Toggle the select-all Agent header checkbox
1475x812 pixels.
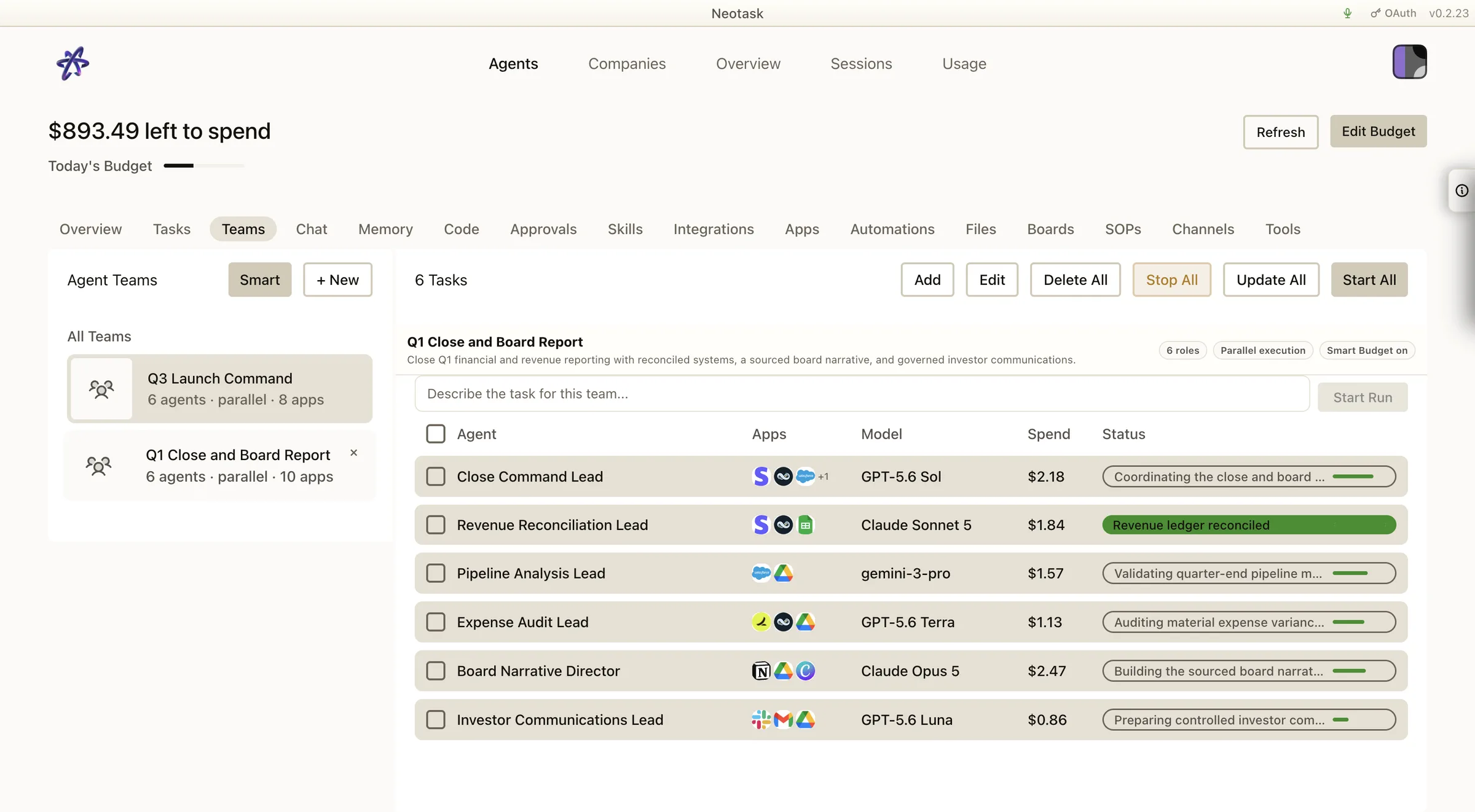(436, 434)
